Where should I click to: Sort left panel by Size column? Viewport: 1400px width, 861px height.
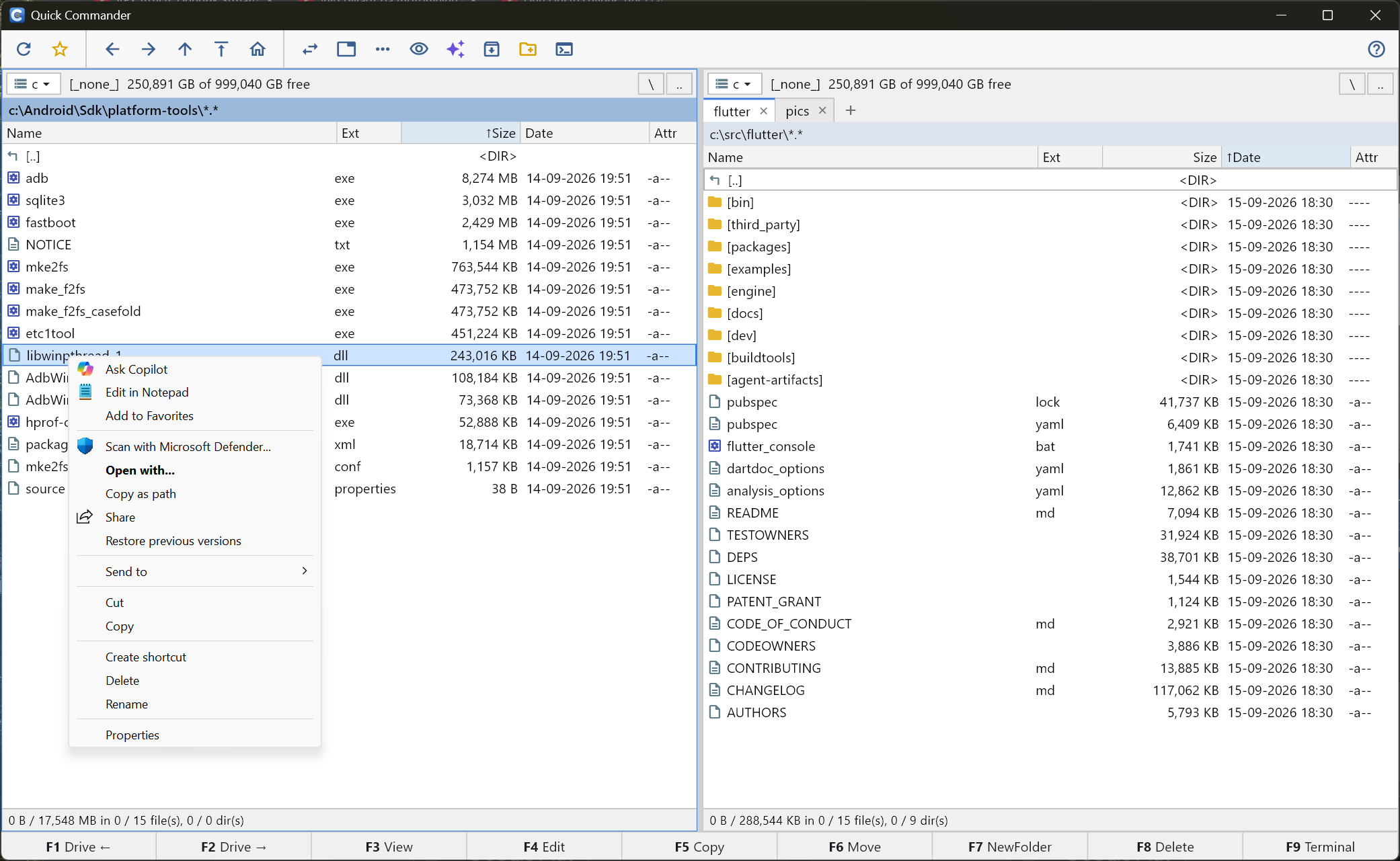click(x=461, y=133)
